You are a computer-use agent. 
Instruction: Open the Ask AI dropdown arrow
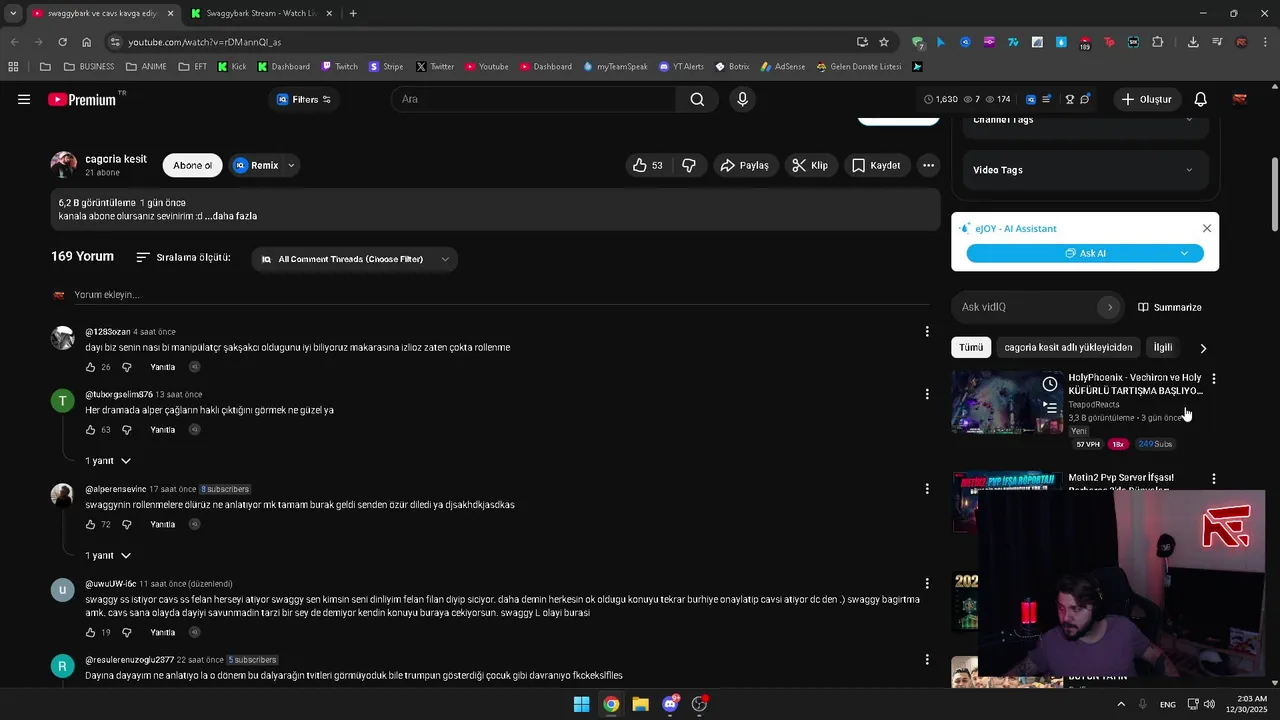tap(1184, 253)
